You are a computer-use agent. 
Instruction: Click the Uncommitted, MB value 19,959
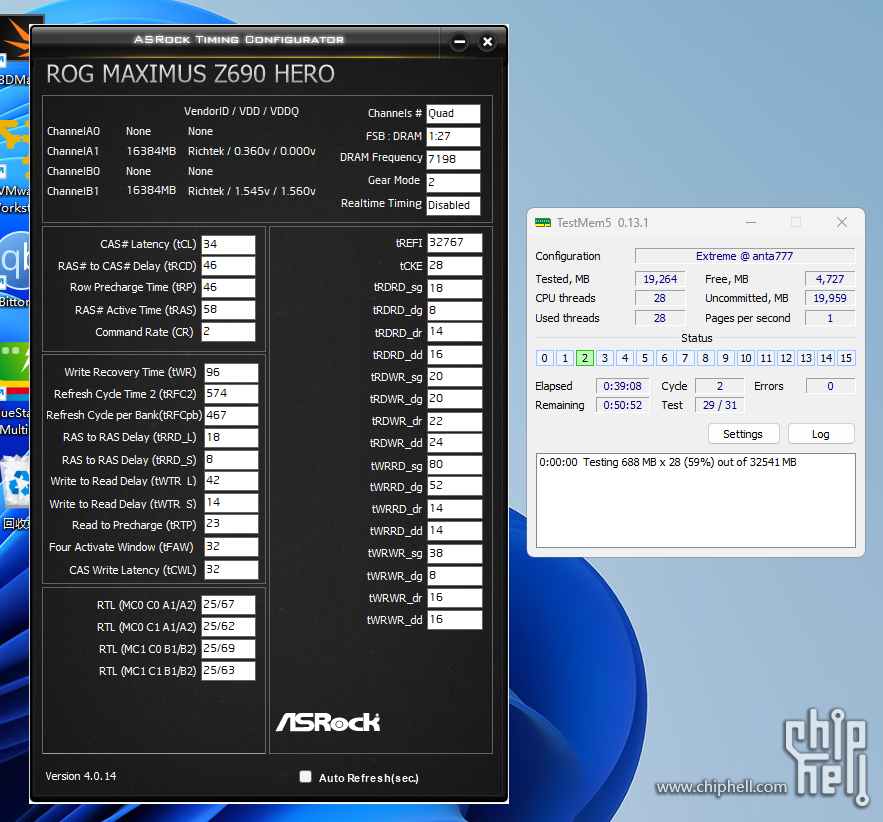pos(830,298)
